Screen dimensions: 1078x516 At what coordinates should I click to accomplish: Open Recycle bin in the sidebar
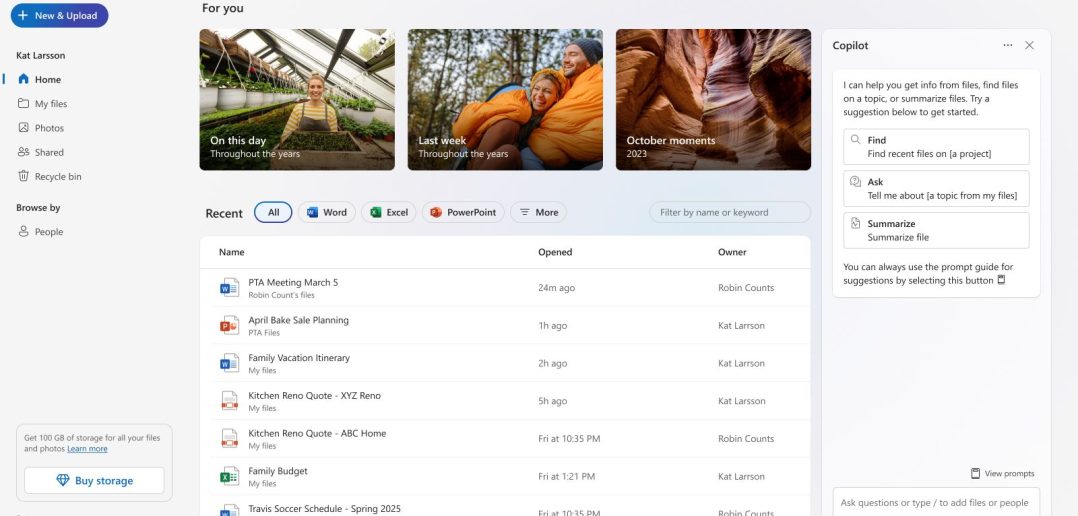57,177
